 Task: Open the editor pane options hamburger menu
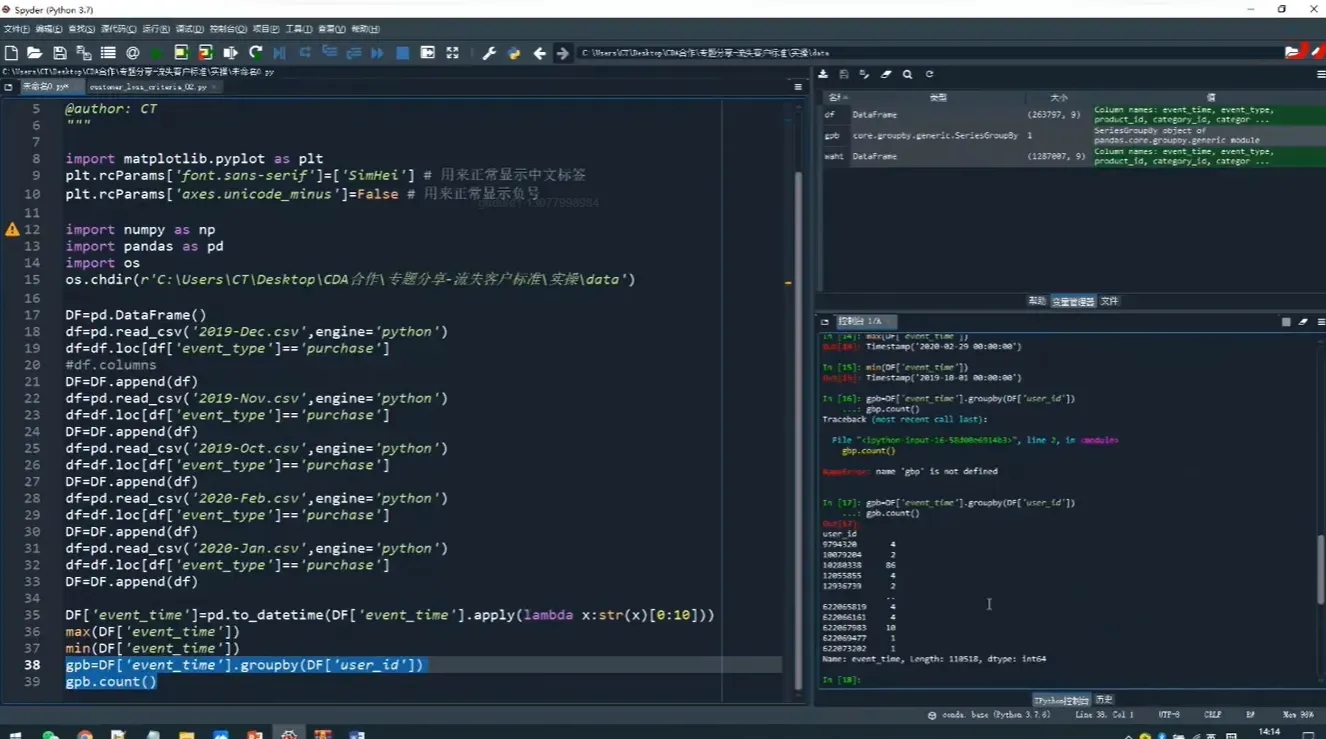[797, 87]
